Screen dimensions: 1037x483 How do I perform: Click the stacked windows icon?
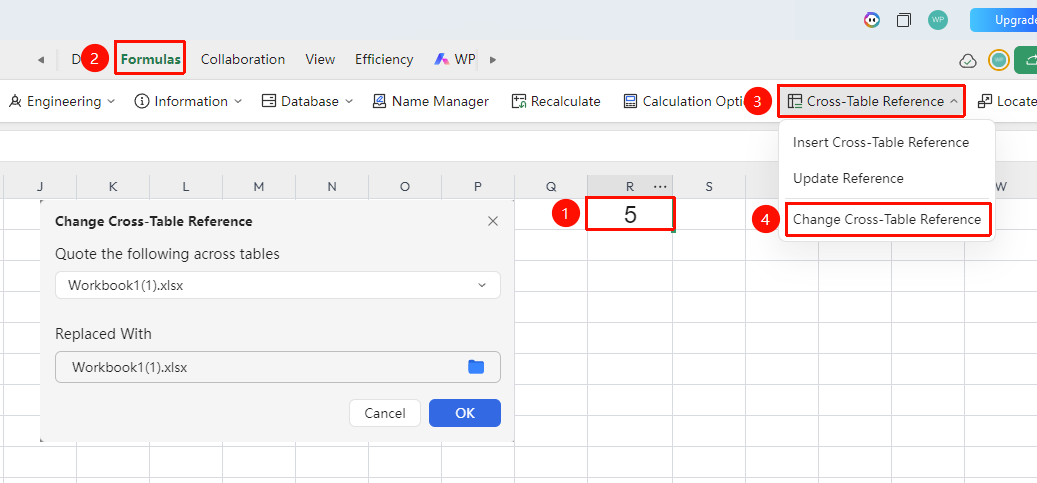coord(903,20)
